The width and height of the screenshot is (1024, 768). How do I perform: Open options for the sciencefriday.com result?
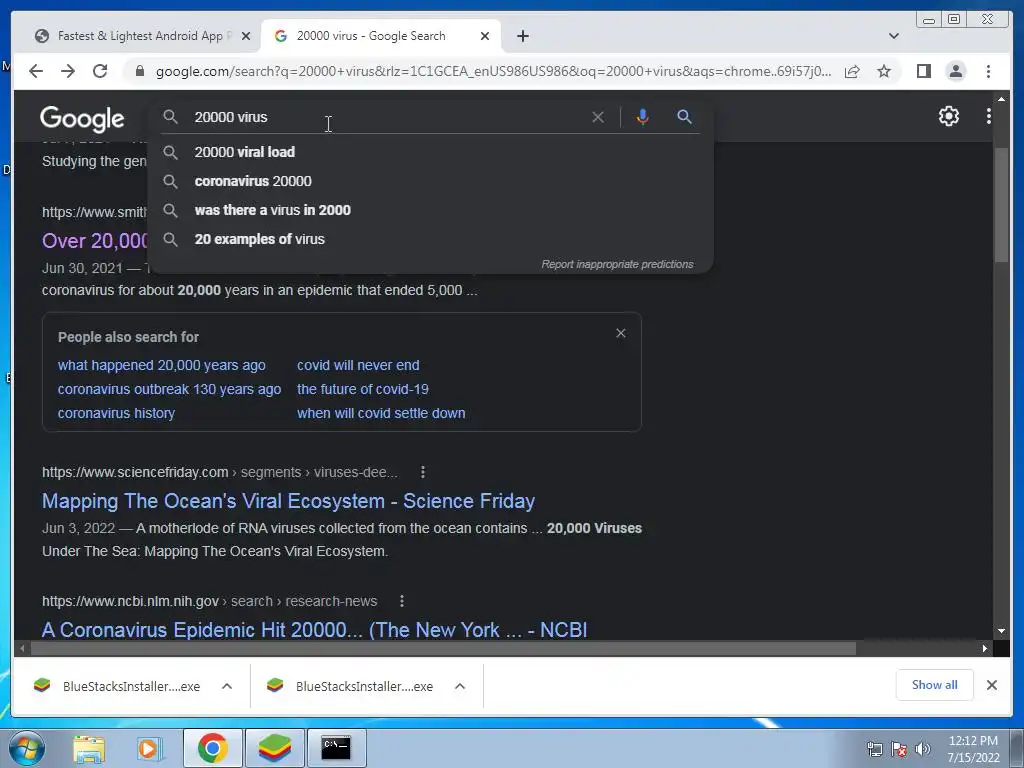tap(423, 472)
